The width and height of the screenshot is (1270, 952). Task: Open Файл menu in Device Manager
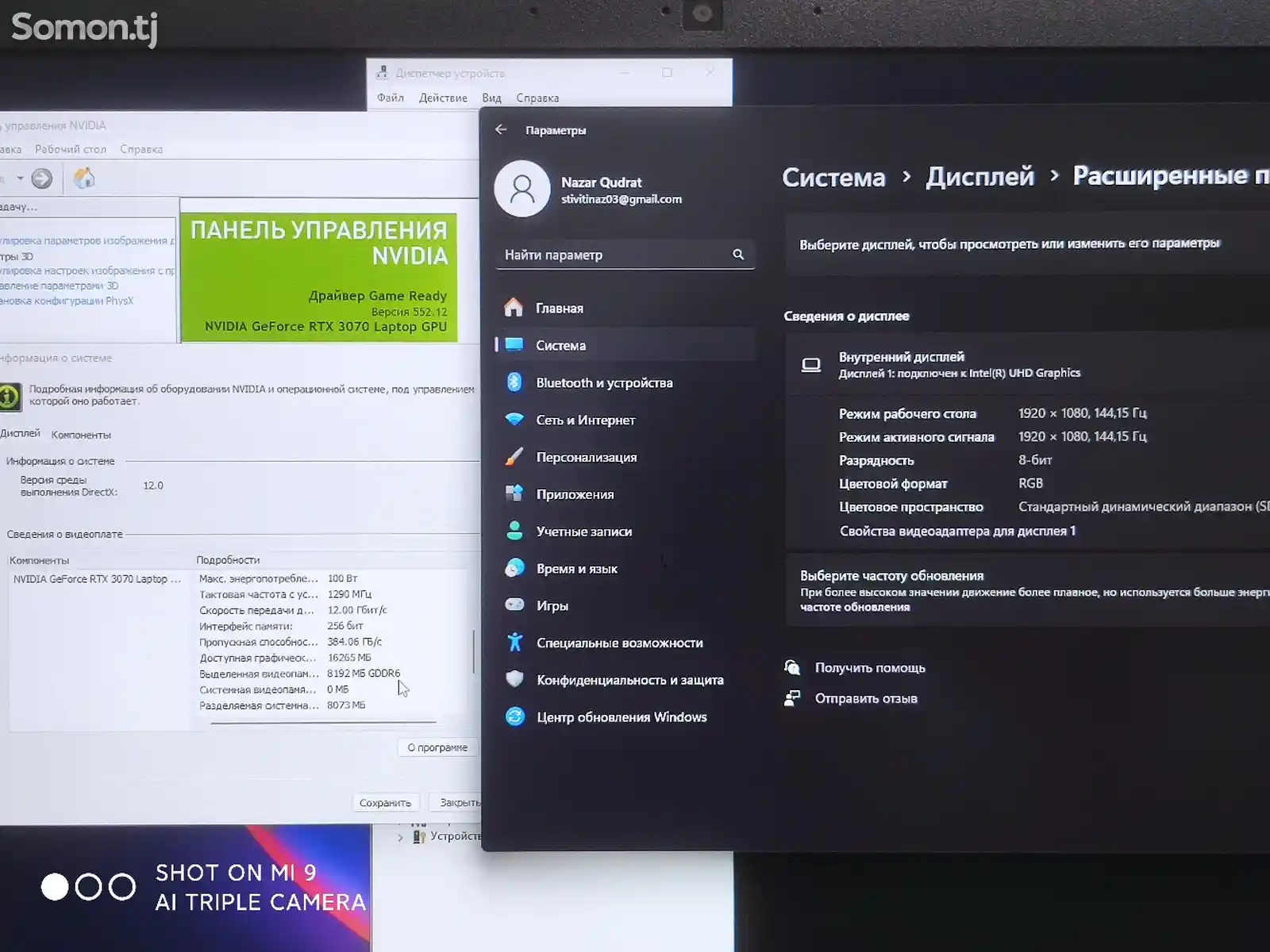pyautogui.click(x=390, y=98)
